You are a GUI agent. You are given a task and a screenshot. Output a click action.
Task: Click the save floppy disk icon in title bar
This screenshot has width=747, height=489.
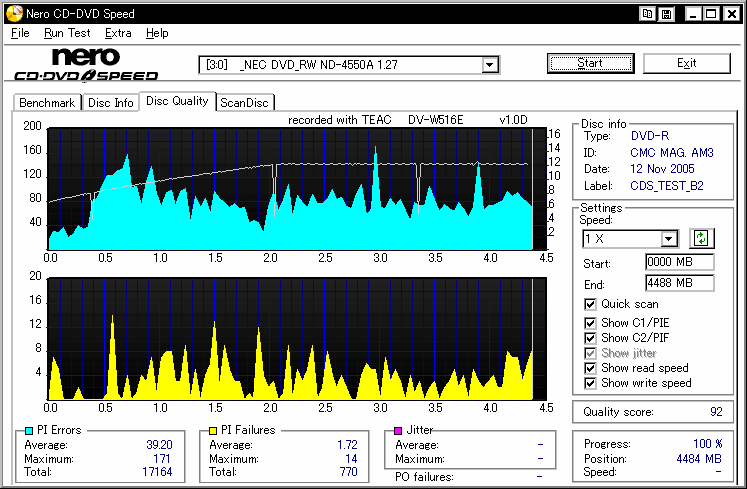(666, 14)
